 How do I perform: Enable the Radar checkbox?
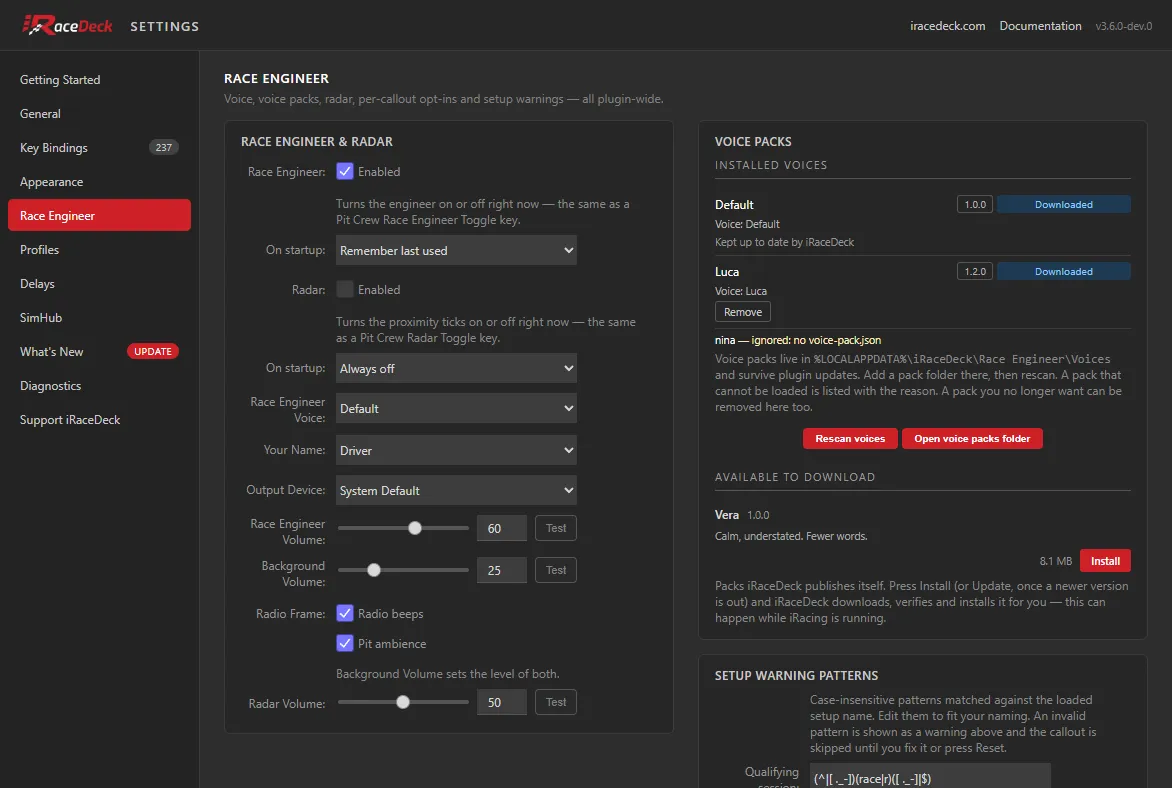tap(345, 289)
